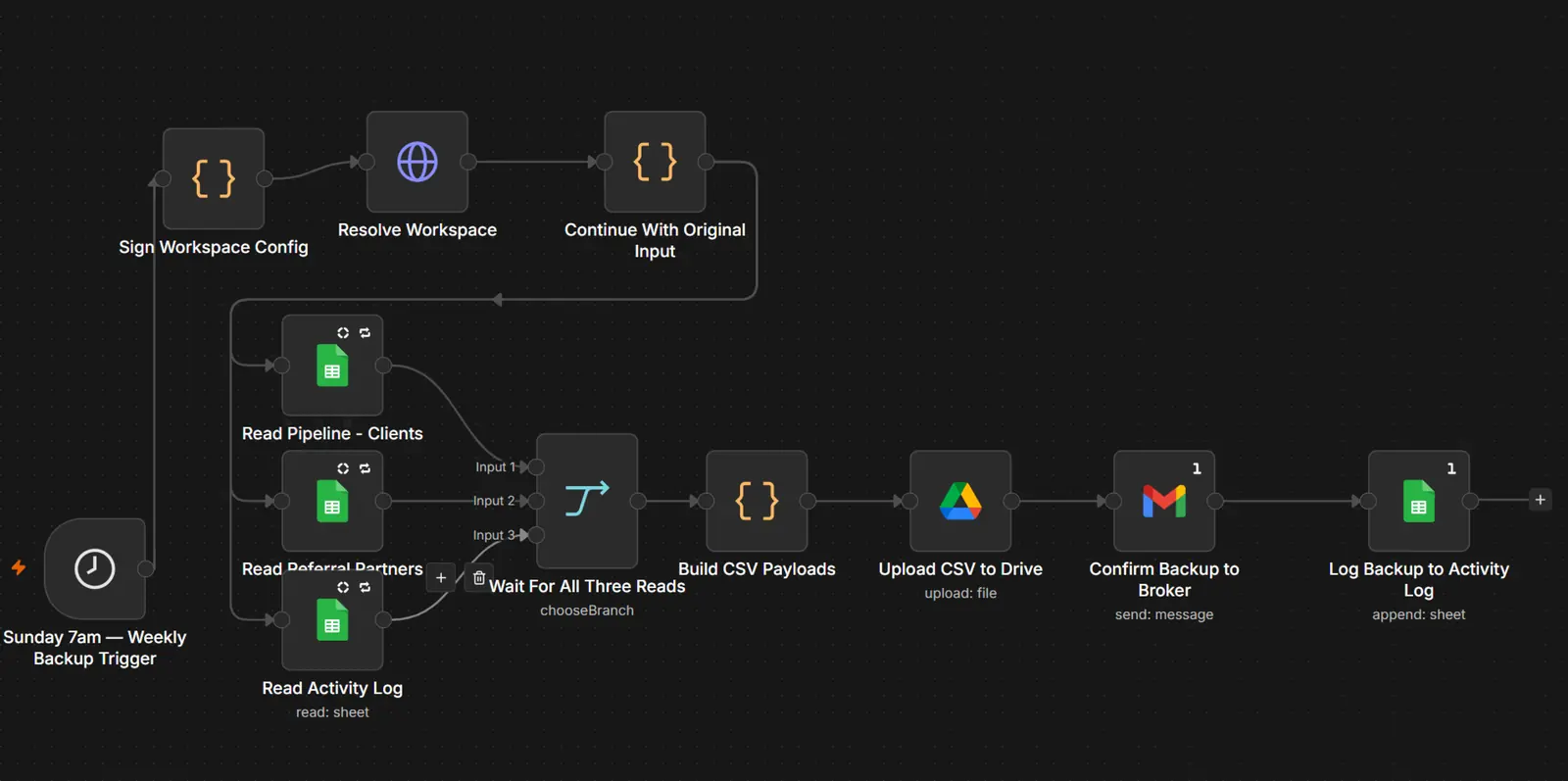The image size is (1568, 781).
Task: Click the Input 2 connector of the merge node
Action: click(536, 501)
